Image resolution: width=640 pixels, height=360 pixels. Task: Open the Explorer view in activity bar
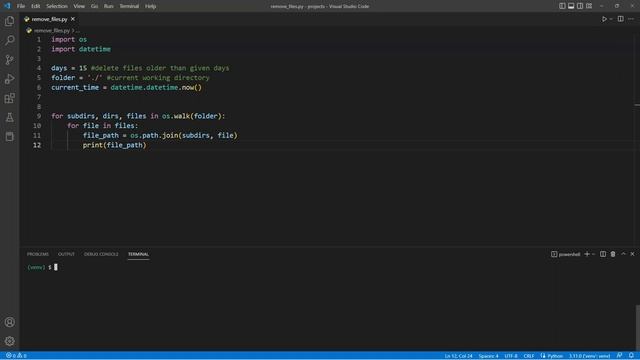pos(9,21)
